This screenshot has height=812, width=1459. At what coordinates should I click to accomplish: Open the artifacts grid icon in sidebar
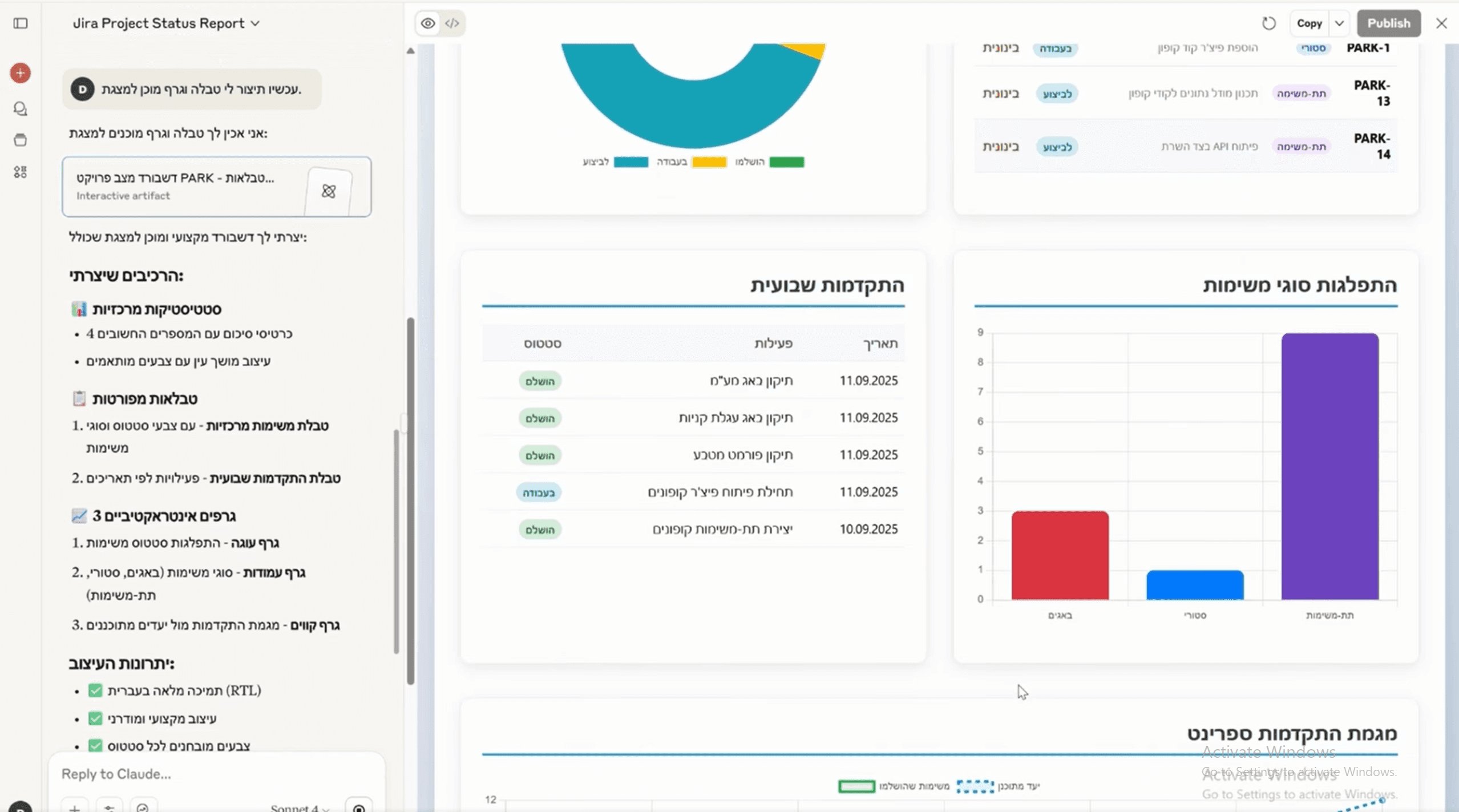(x=21, y=172)
